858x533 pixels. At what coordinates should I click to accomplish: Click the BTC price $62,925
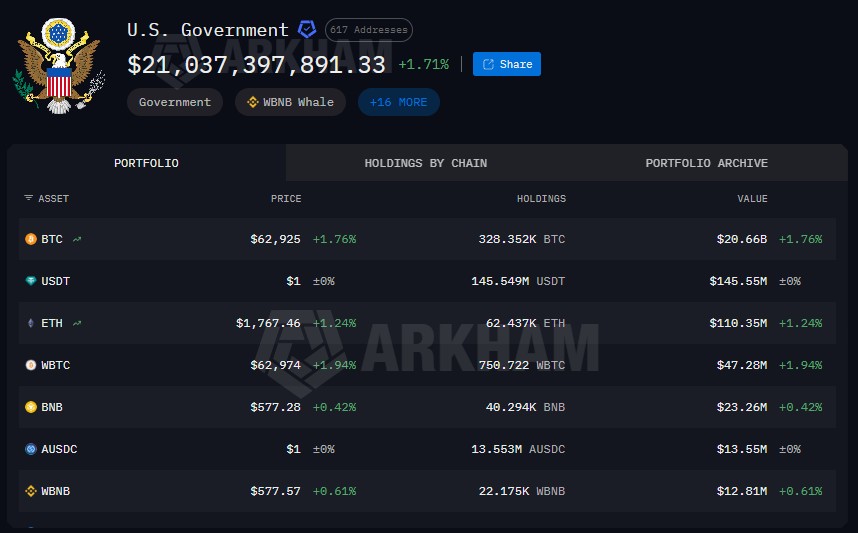pyautogui.click(x=275, y=239)
